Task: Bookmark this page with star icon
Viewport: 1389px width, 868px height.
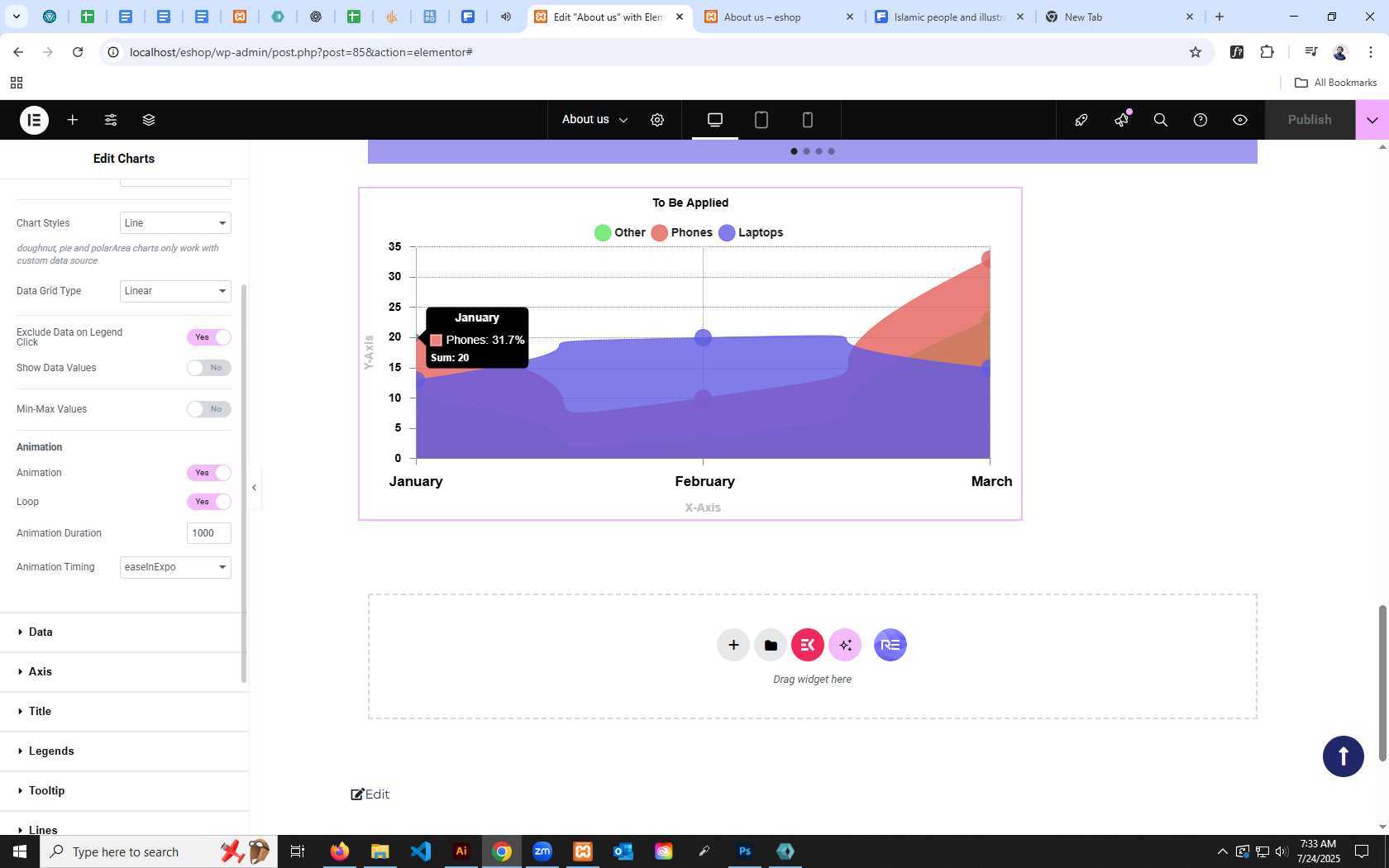Action: [1196, 52]
